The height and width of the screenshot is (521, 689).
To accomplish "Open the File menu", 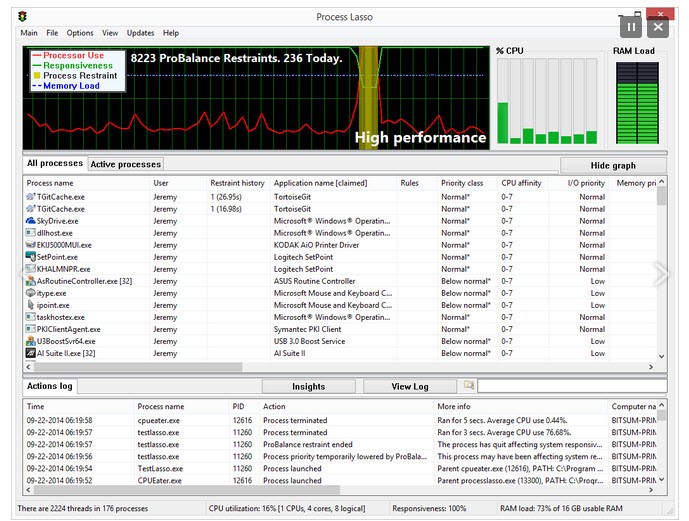I will (52, 33).
